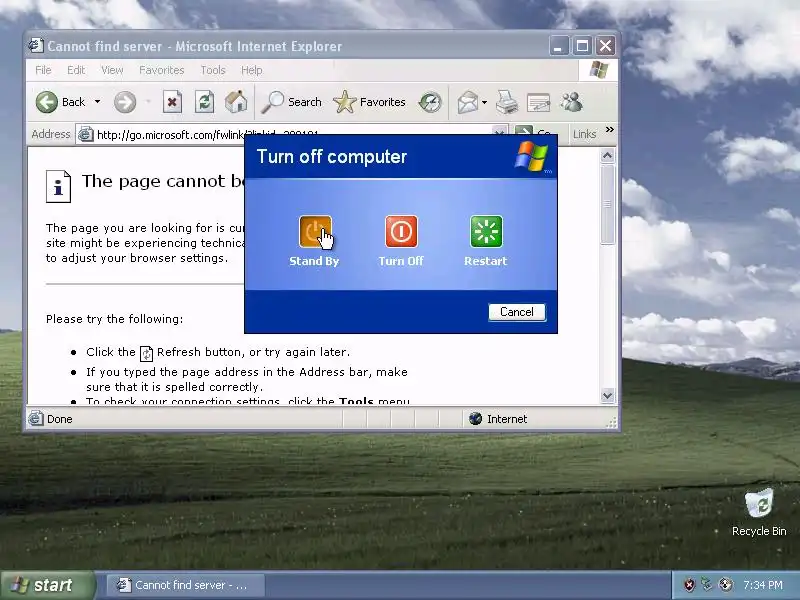
Task: Go to Home page icon
Action: pos(236,102)
